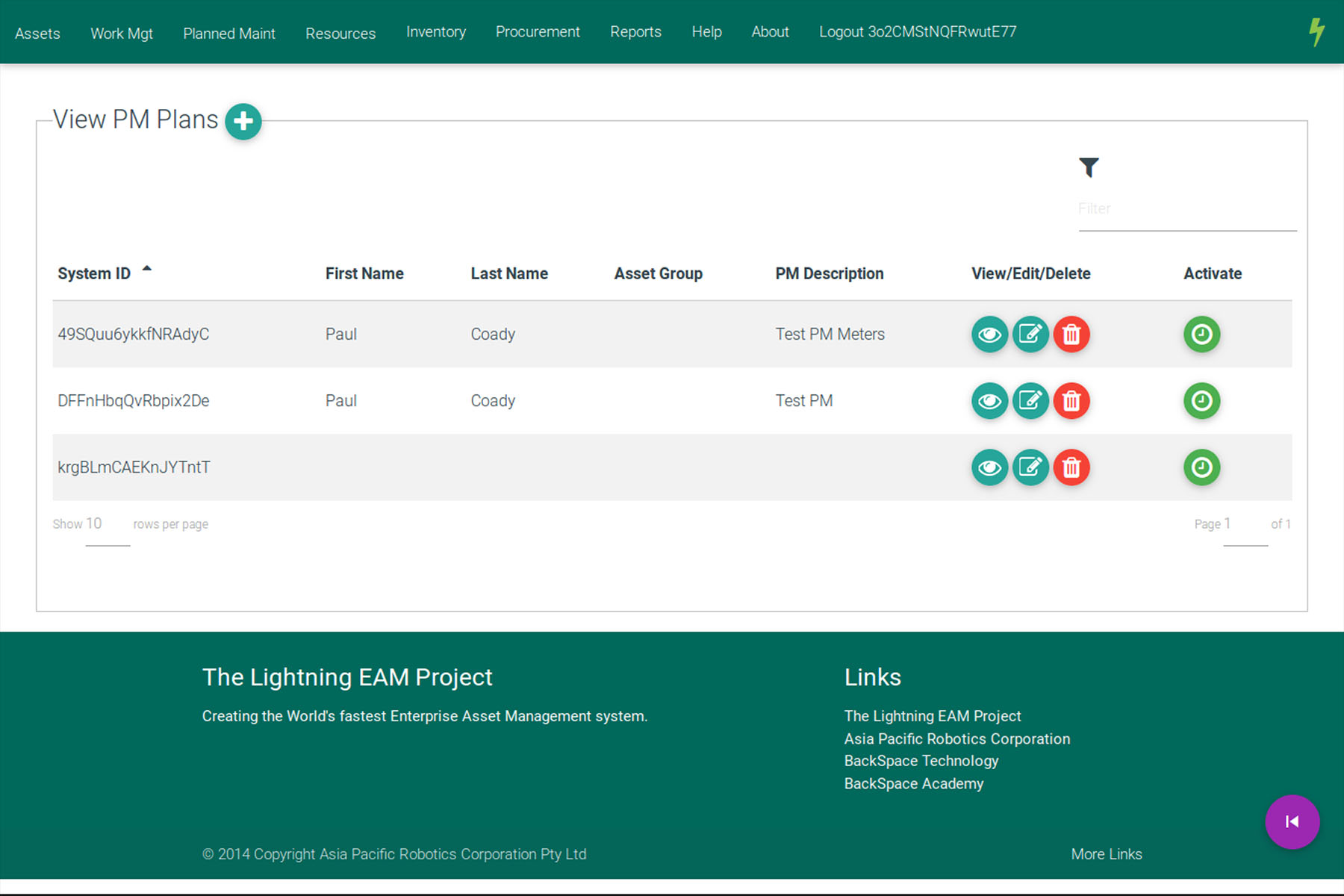Focus the Filter text field
The height and width of the screenshot is (896, 1344).
point(1187,209)
